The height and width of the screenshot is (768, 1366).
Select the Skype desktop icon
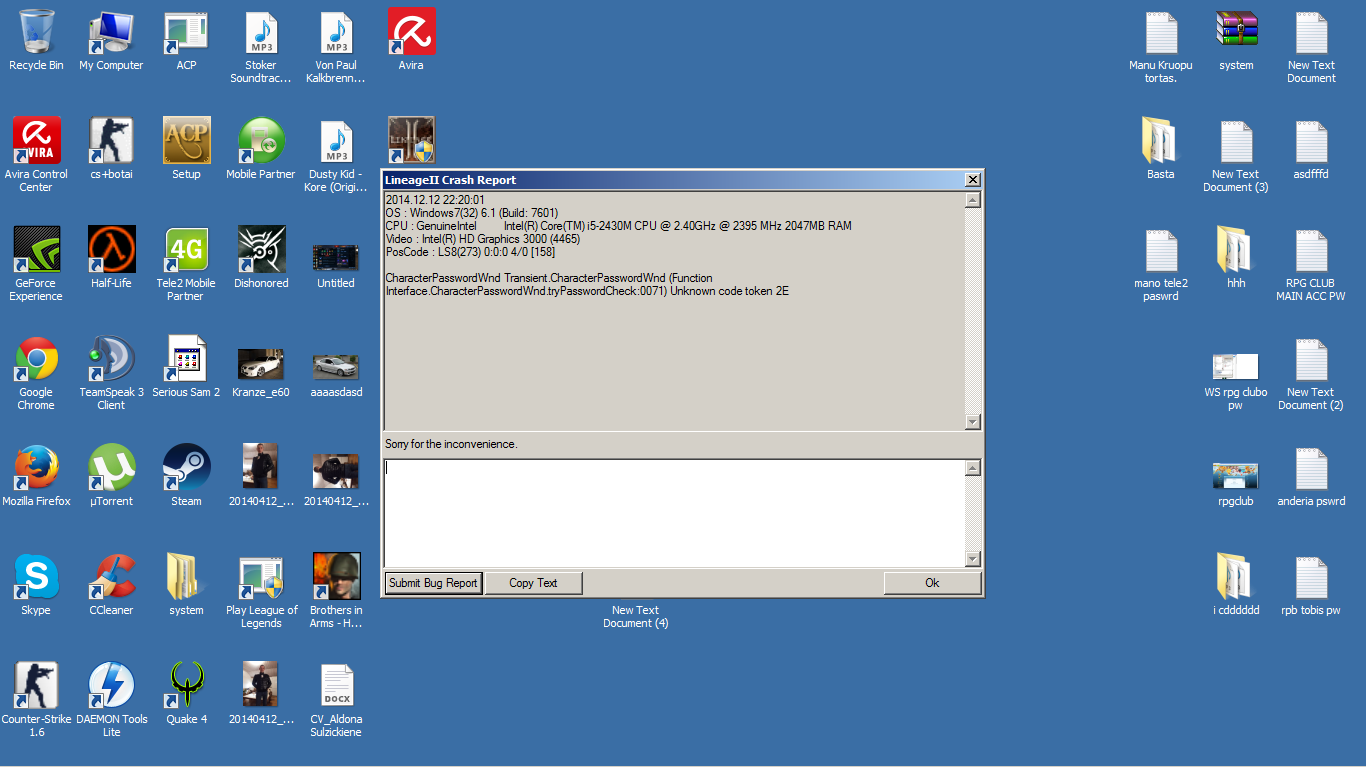point(36,586)
